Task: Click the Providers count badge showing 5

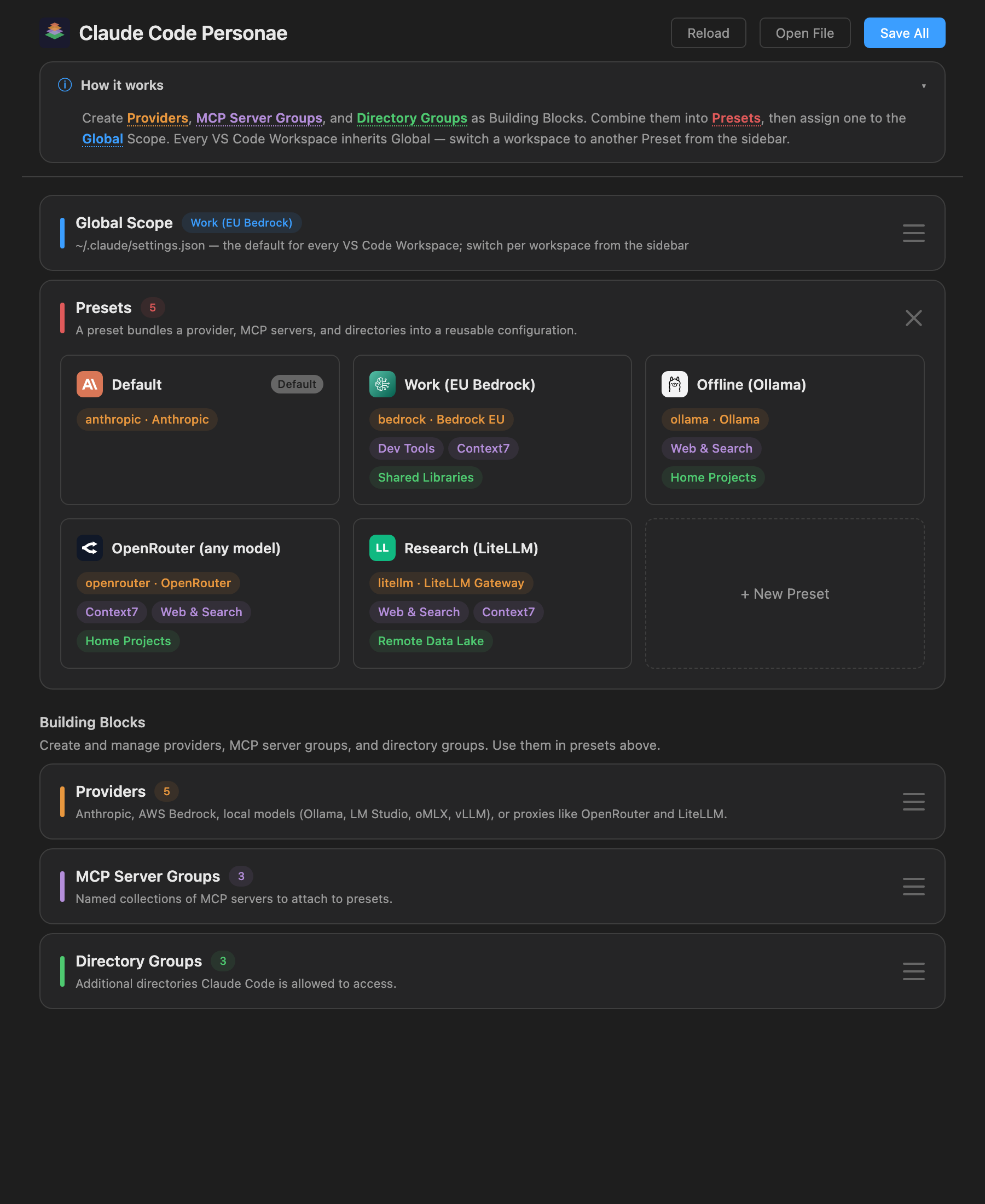Action: coord(166,791)
